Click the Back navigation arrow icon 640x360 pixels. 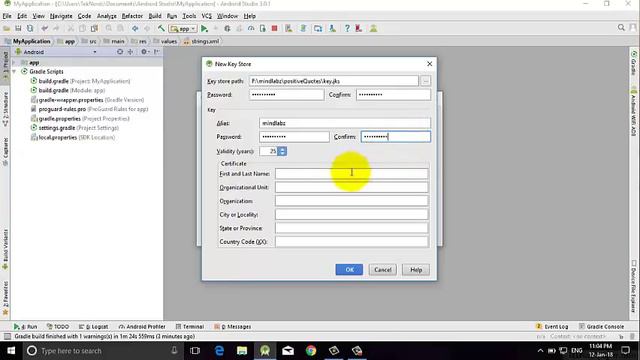(x=135, y=29)
